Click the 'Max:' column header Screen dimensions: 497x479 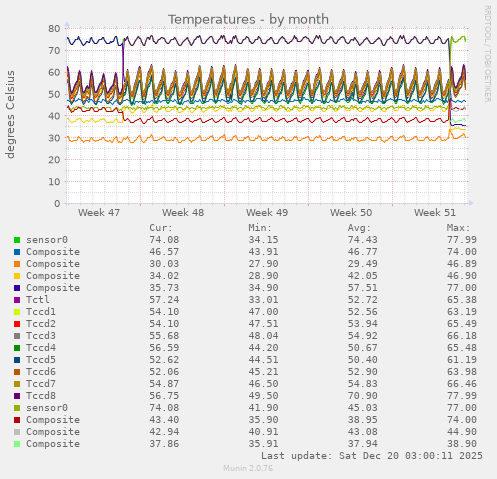tap(458, 228)
